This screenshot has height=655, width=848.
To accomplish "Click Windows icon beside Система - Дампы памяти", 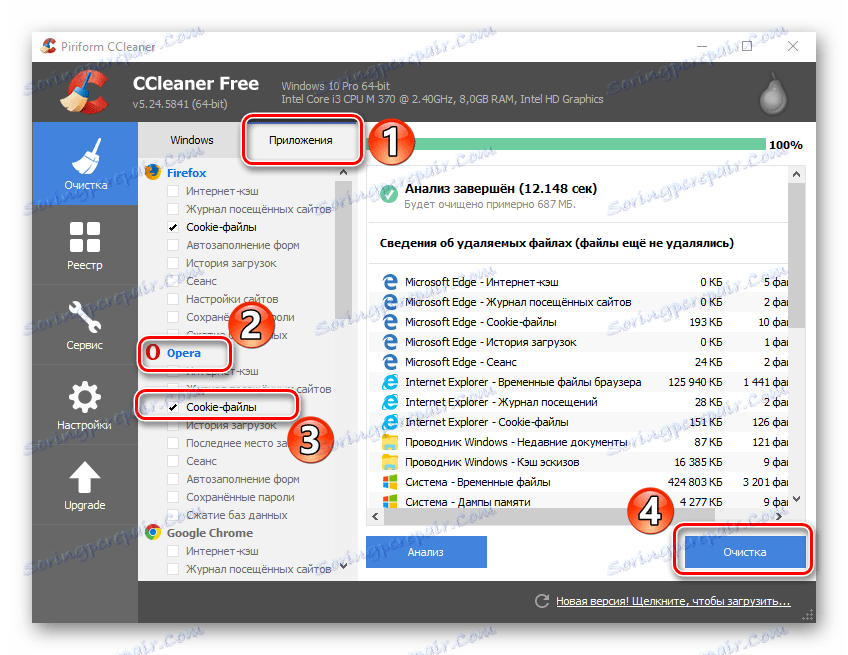I will 389,502.
